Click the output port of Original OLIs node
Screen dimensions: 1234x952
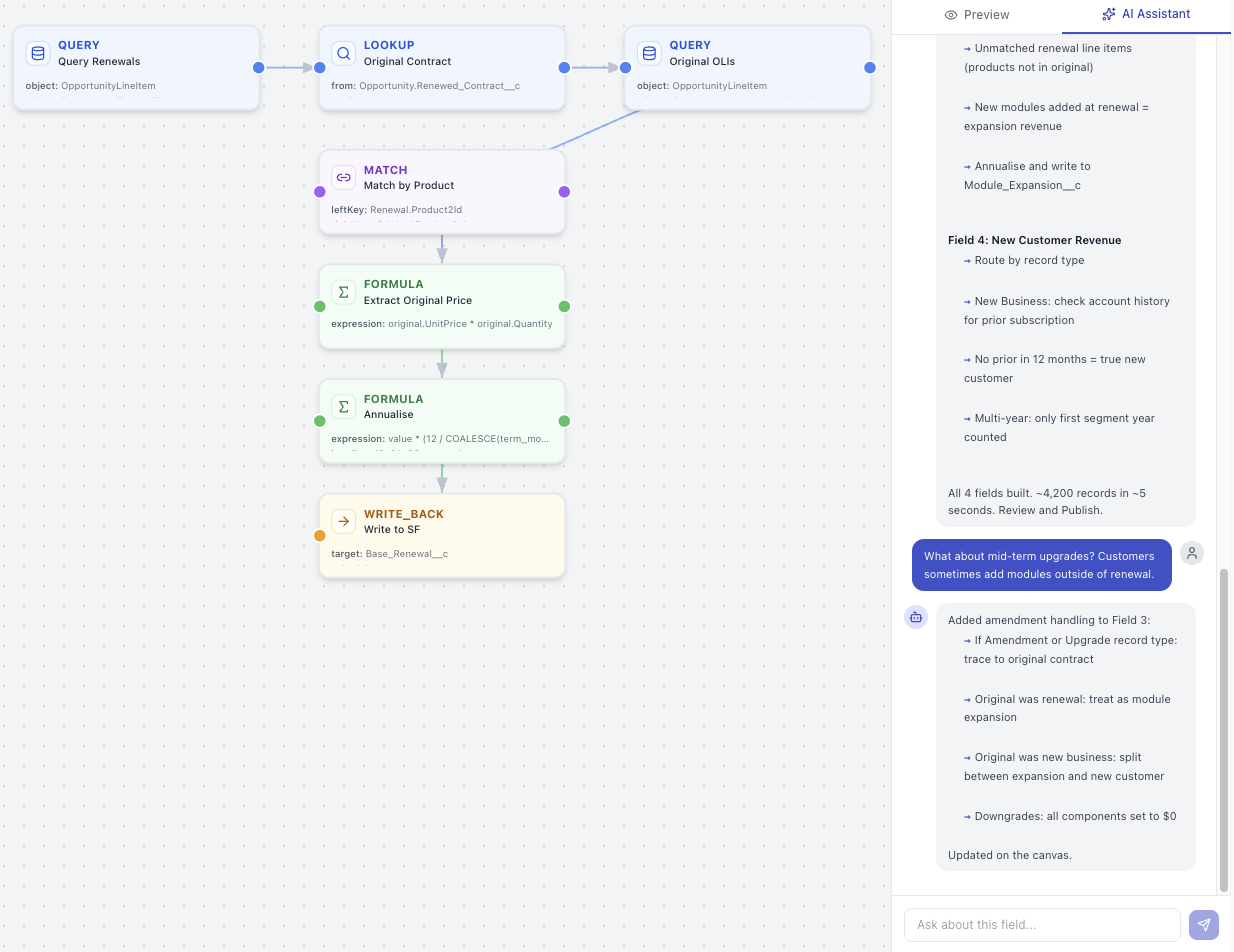pos(870,68)
